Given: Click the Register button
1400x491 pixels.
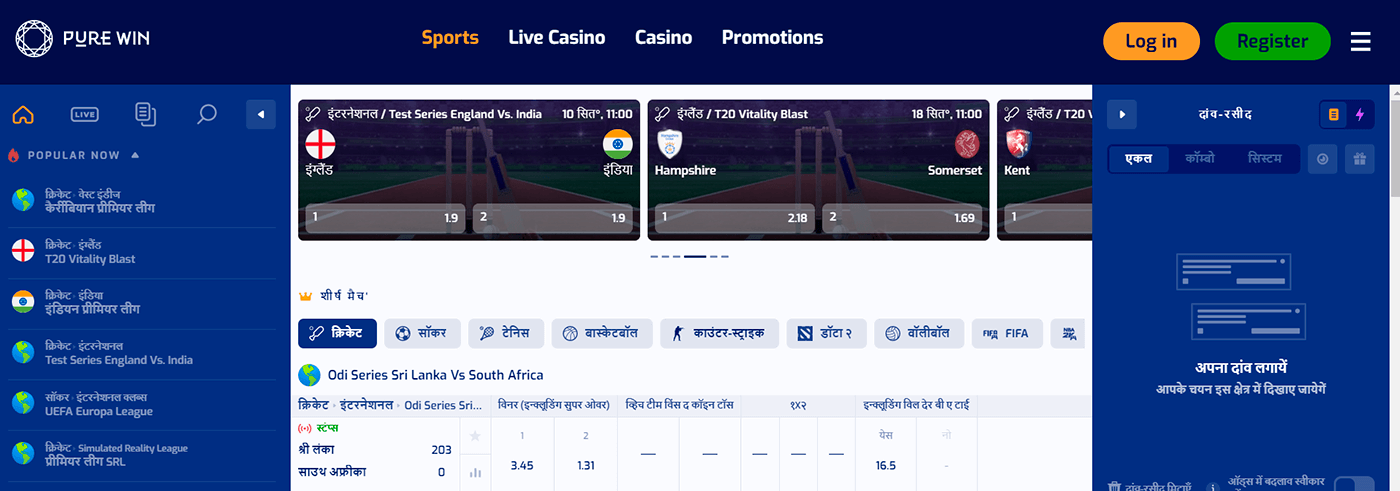Looking at the screenshot, I should (x=1272, y=41).
